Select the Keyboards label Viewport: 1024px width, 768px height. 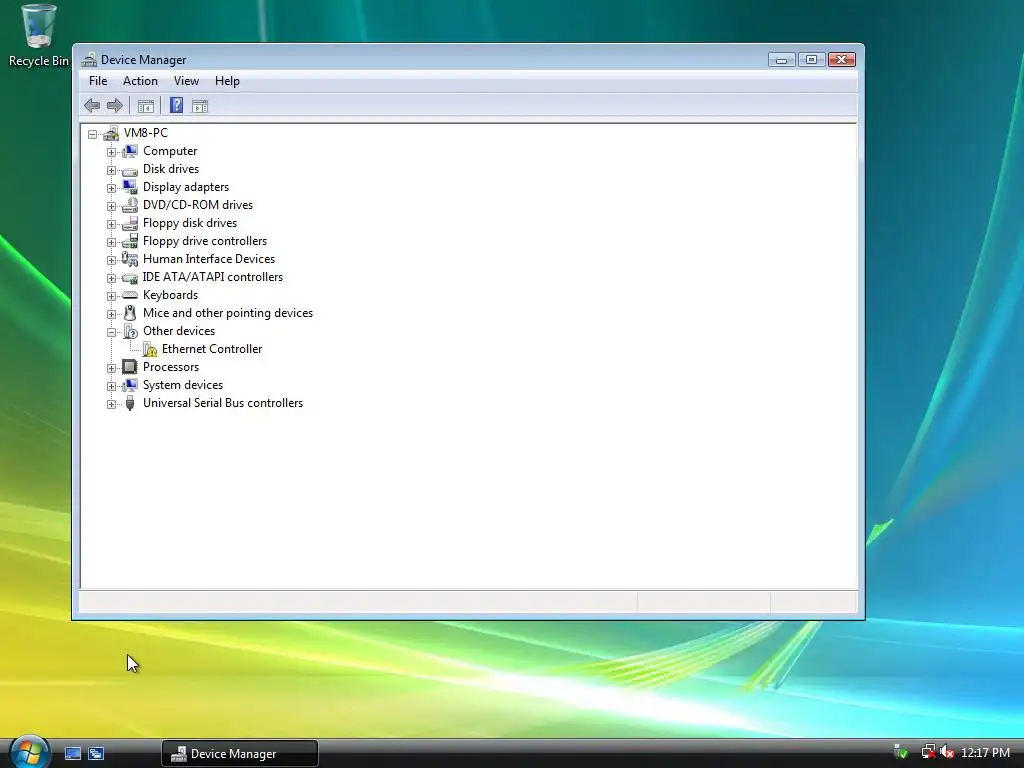point(170,295)
